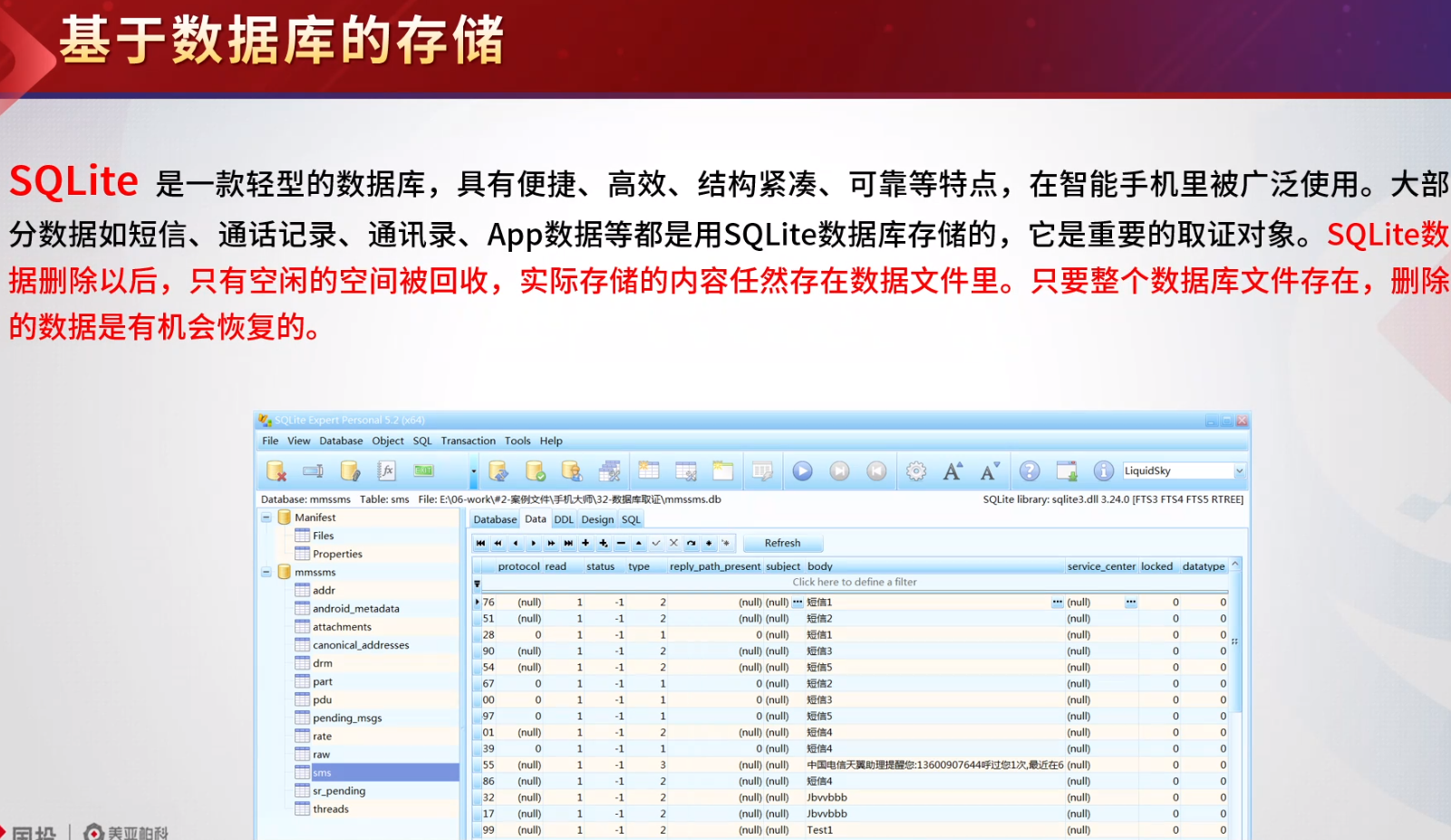Click the database refresh arrows icon
This screenshot has width=1451, height=840.
[498, 471]
